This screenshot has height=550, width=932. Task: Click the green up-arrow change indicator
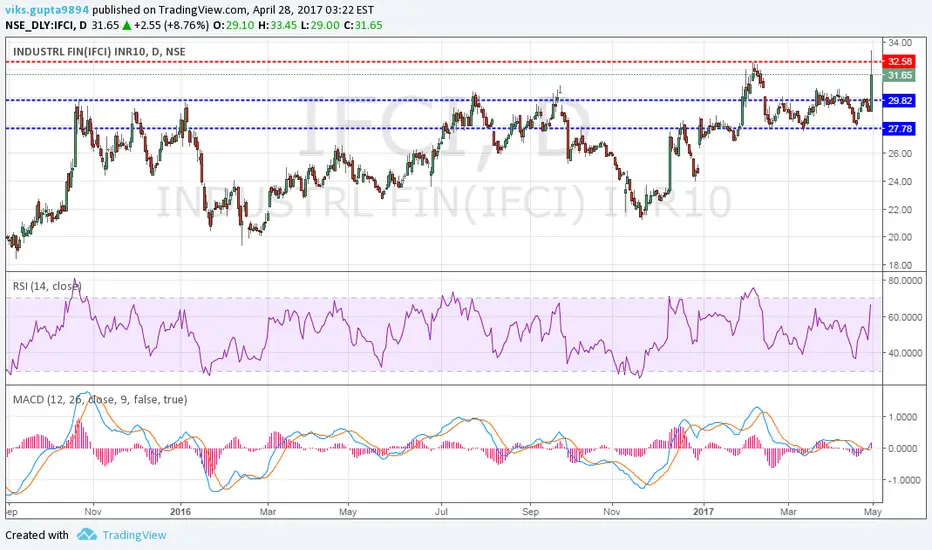pyautogui.click(x=127, y=25)
